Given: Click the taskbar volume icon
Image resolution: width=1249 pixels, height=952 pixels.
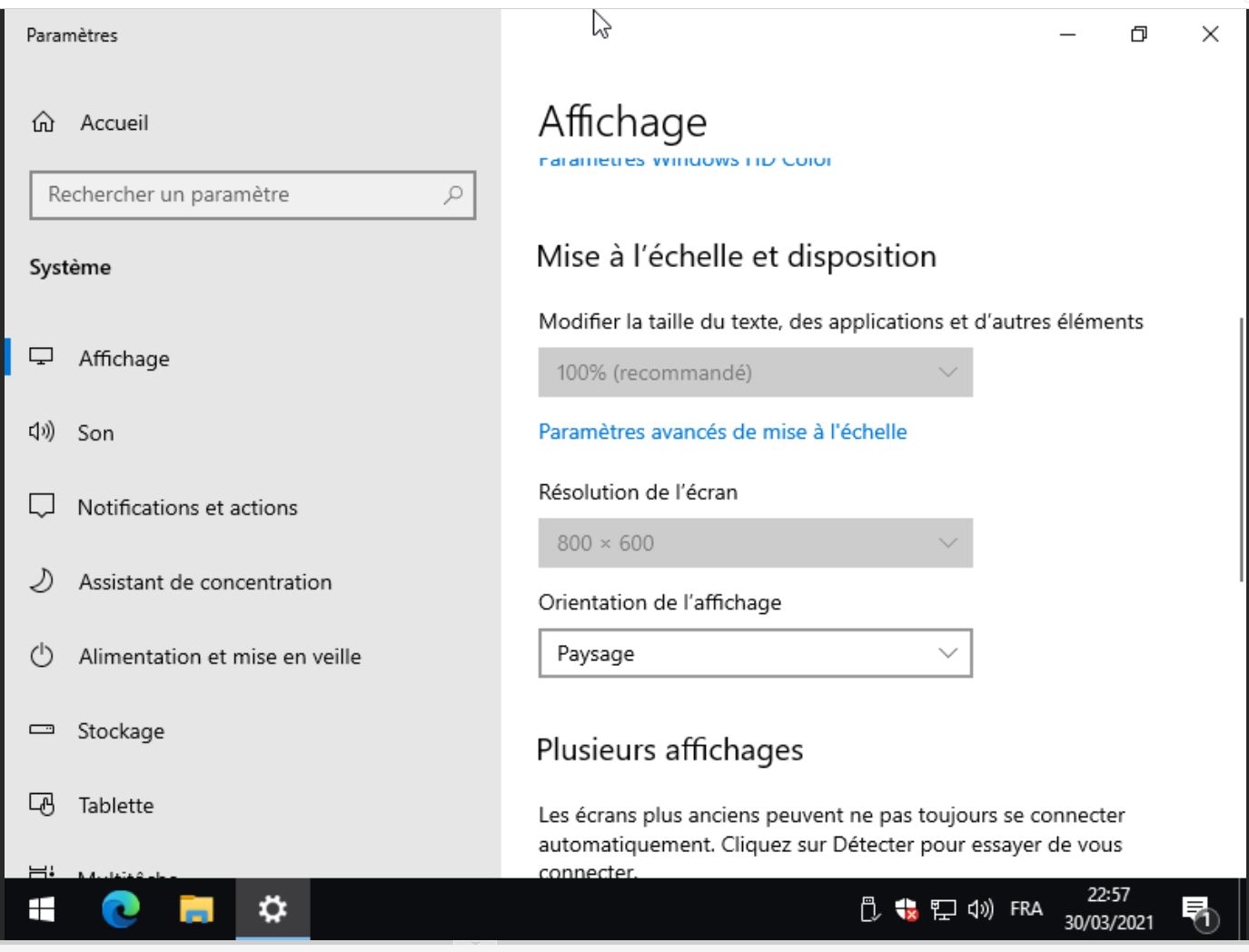Looking at the screenshot, I should 980,908.
